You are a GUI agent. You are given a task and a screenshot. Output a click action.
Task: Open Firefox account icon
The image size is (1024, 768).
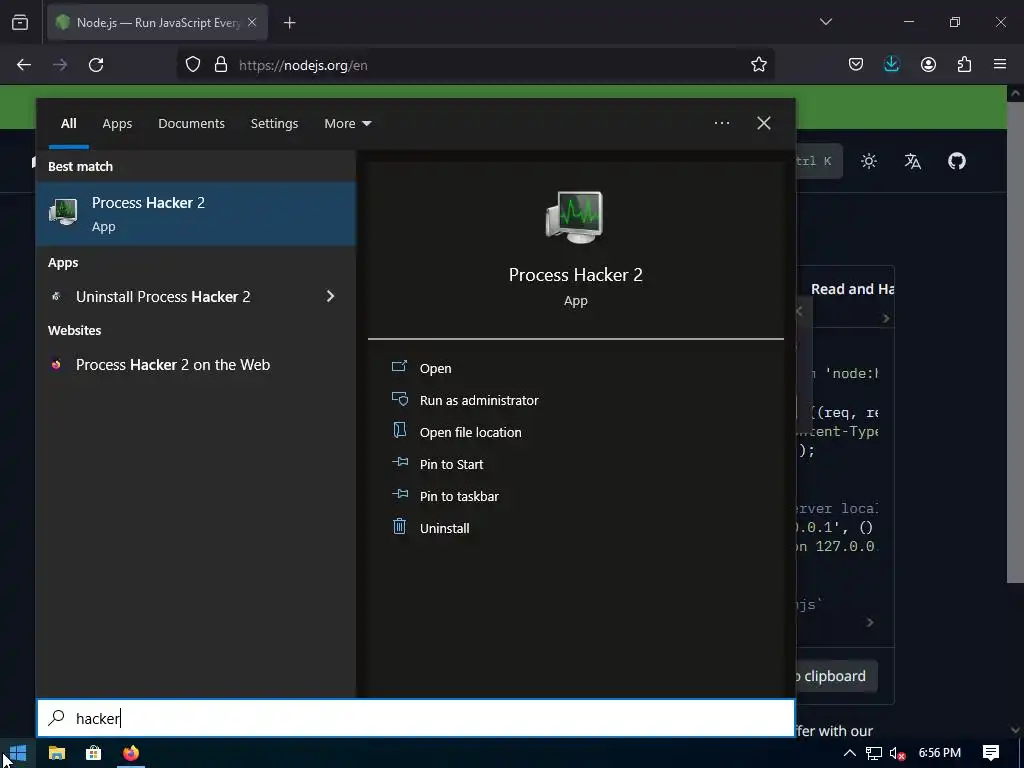click(x=928, y=64)
